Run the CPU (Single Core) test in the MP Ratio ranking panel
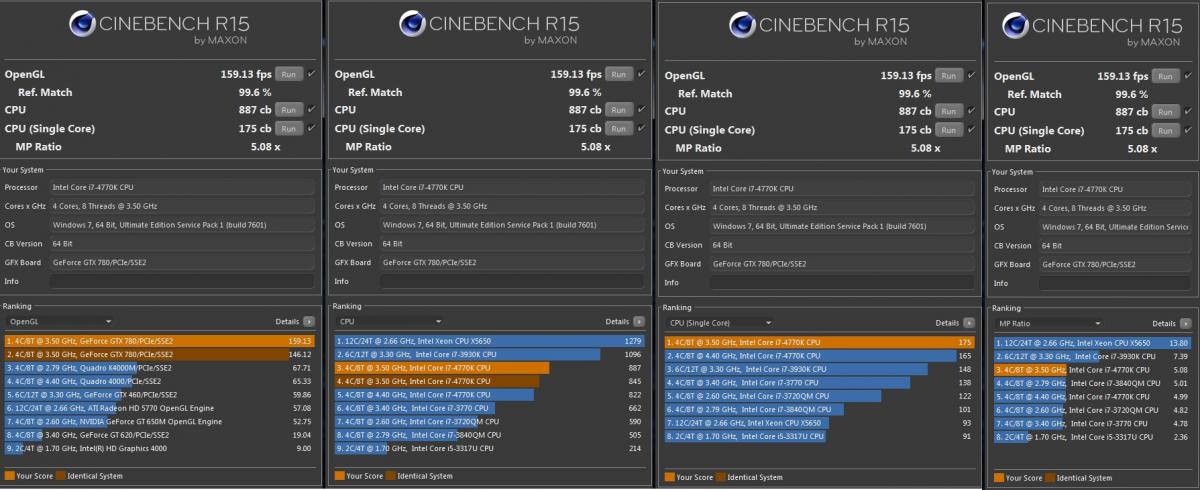Viewport: 1200px width, 490px height. 1166,130
